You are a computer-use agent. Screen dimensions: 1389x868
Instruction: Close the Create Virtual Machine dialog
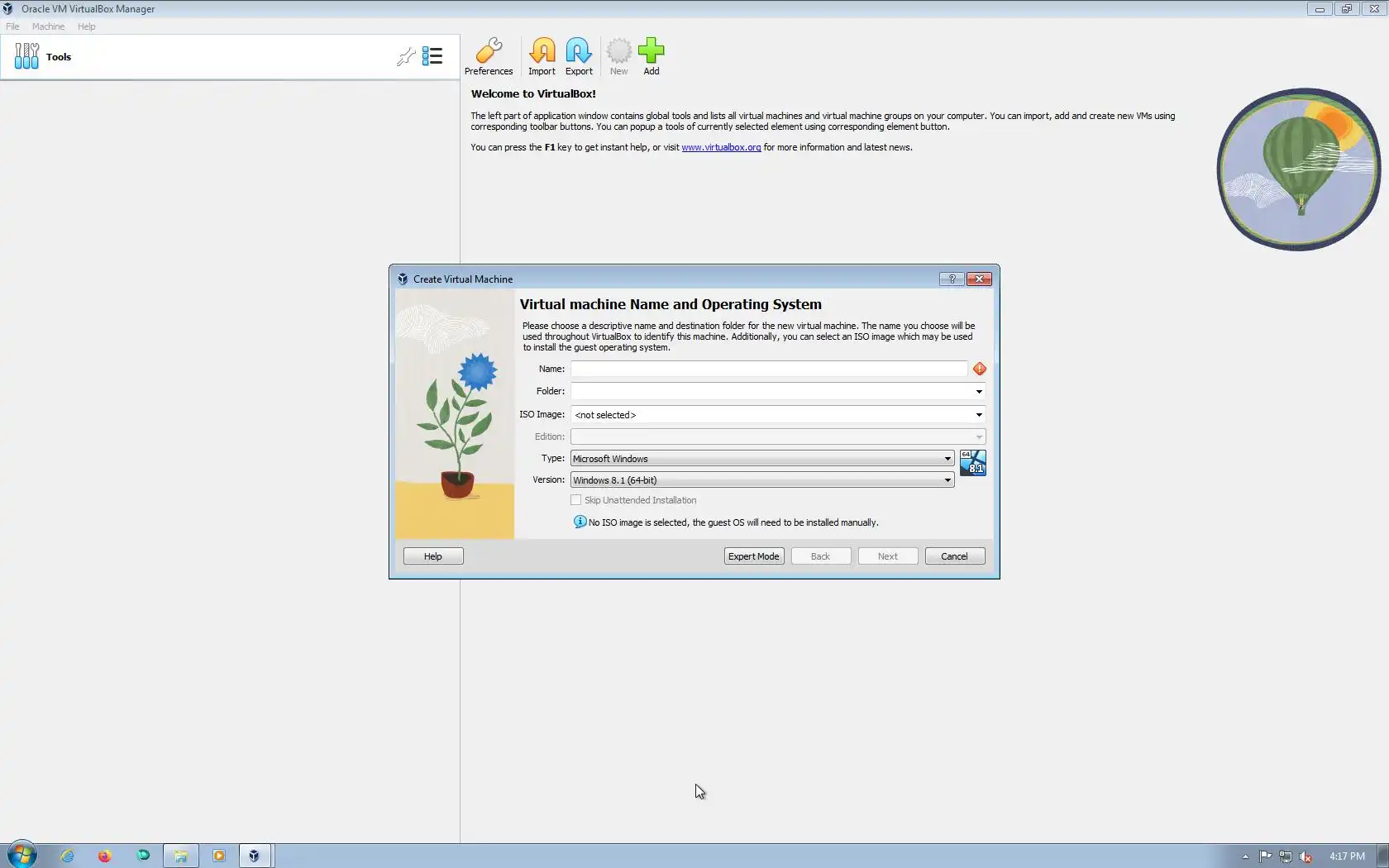click(x=980, y=279)
